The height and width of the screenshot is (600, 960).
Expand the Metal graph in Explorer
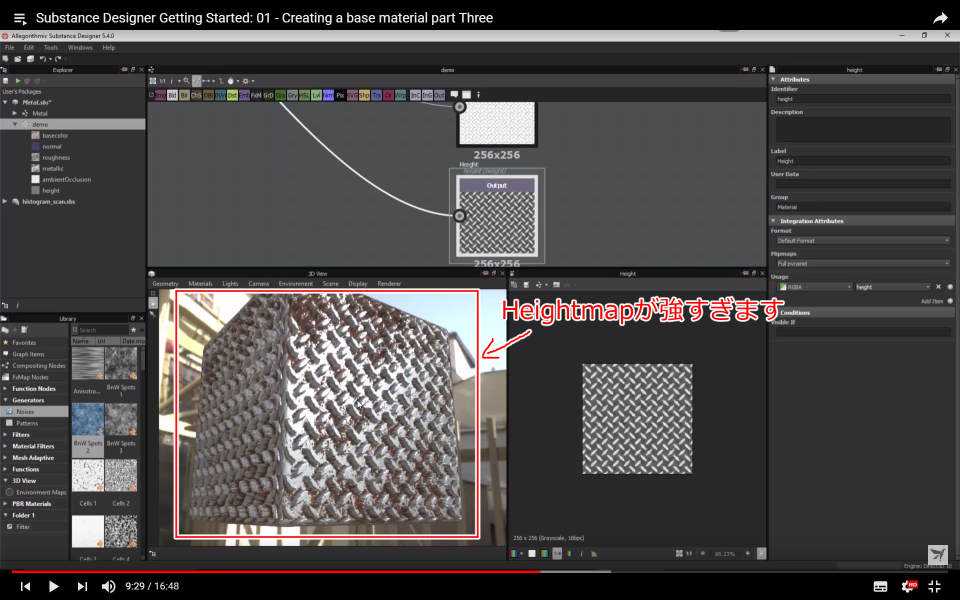tap(15, 113)
